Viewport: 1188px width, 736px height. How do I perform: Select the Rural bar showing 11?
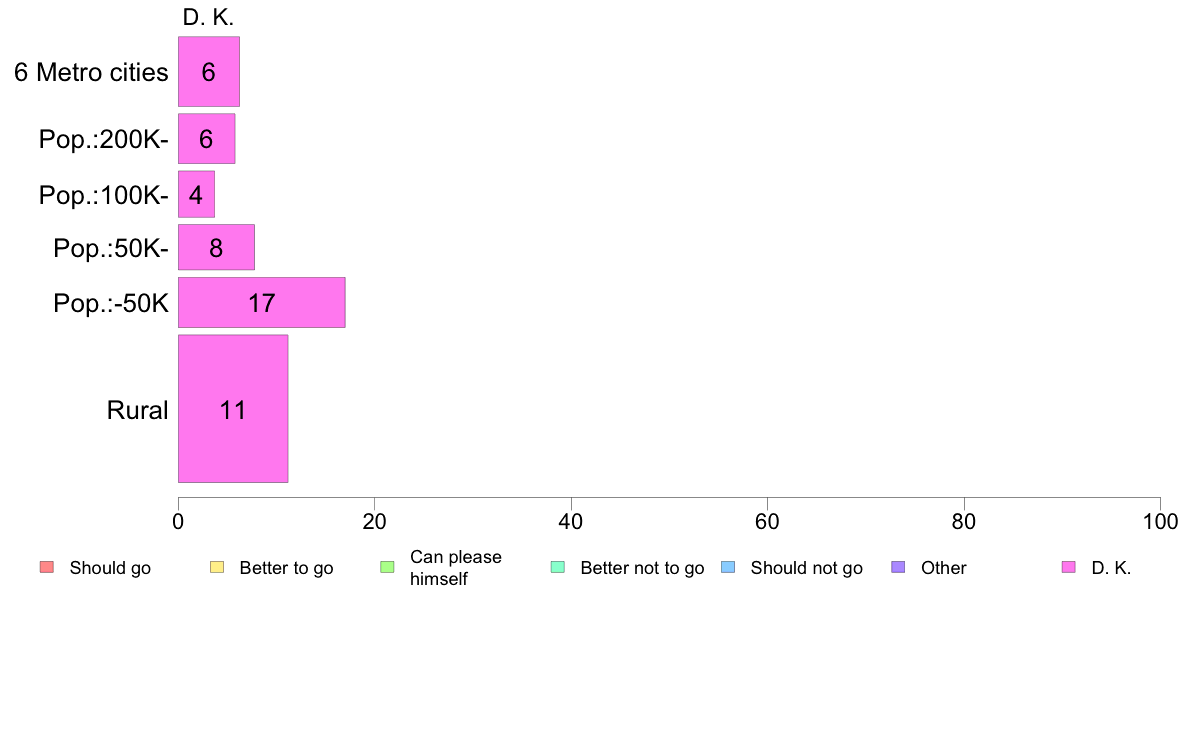[233, 409]
